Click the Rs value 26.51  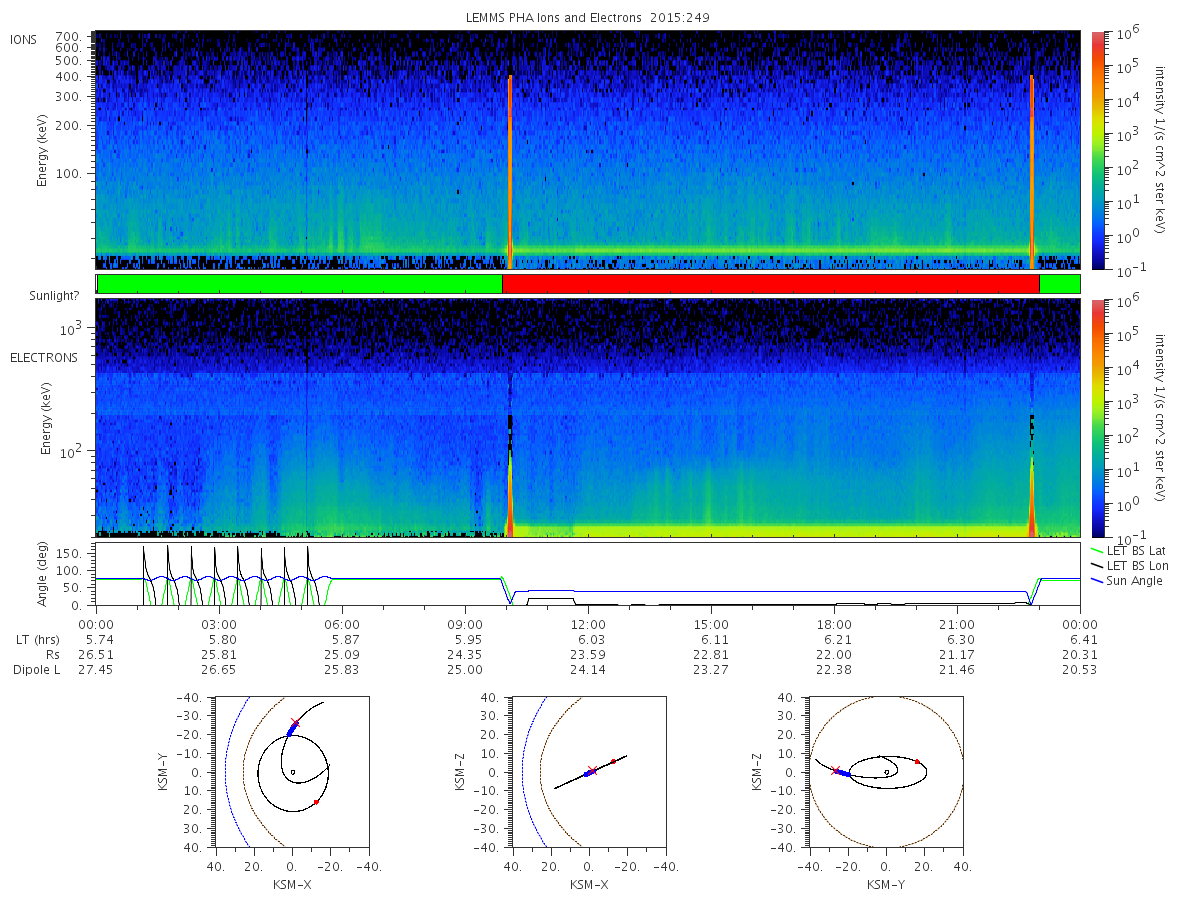(x=96, y=654)
